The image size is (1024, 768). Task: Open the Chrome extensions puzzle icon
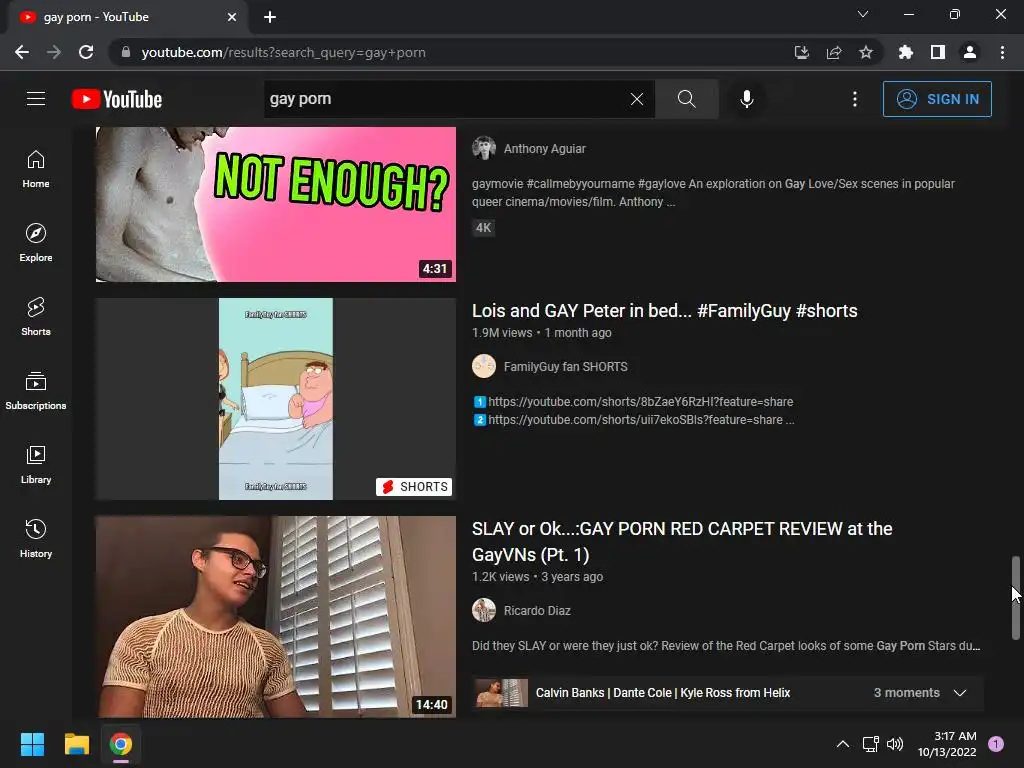pyautogui.click(x=906, y=52)
